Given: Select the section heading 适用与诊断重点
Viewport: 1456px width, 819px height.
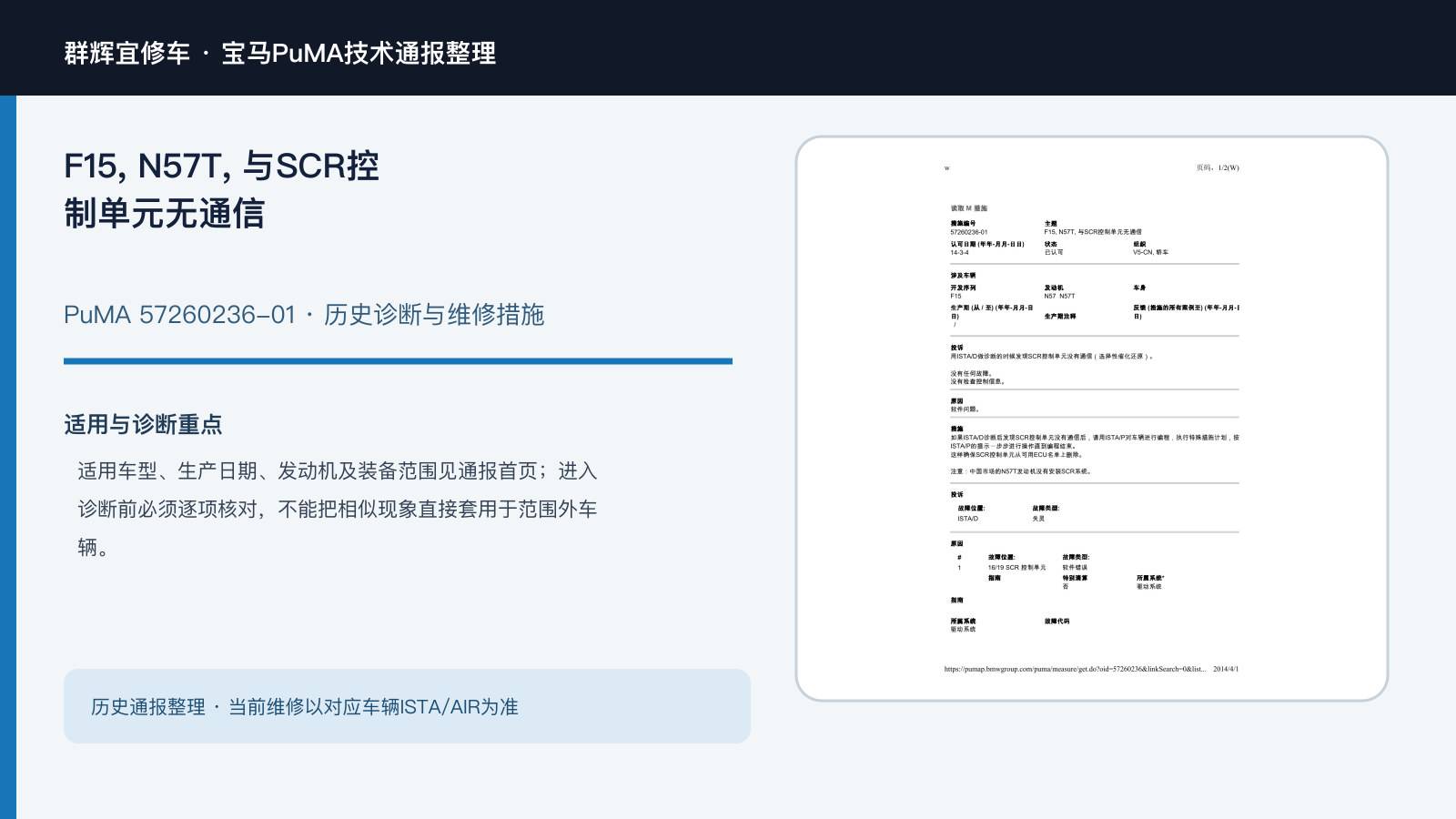Looking at the screenshot, I should tap(143, 424).
